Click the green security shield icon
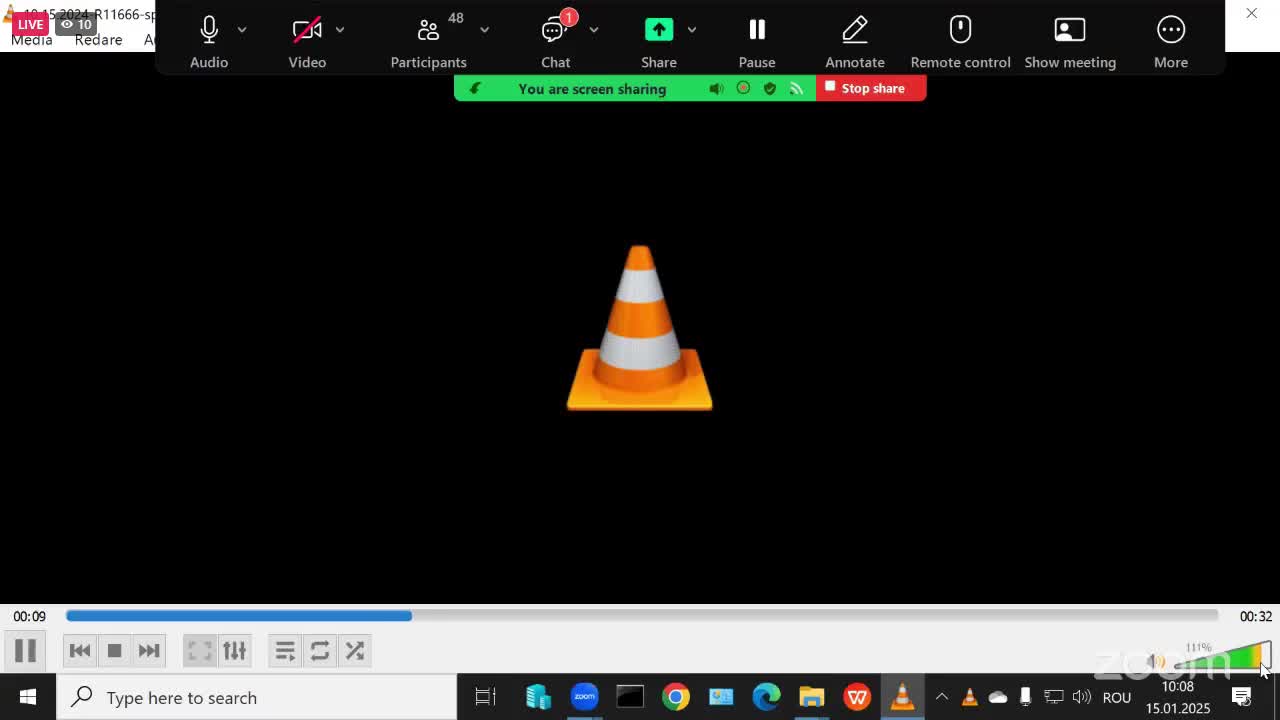Viewport: 1280px width, 720px height. pos(769,89)
